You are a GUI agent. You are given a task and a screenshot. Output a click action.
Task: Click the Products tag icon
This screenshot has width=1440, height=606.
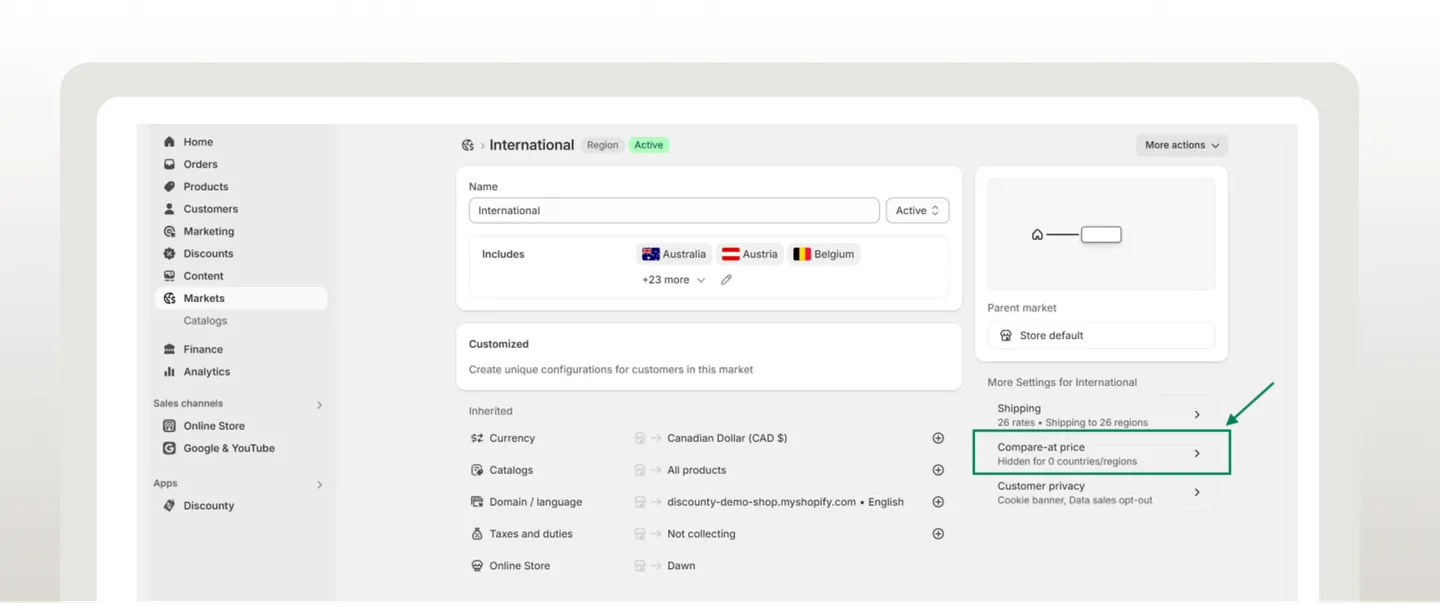169,187
